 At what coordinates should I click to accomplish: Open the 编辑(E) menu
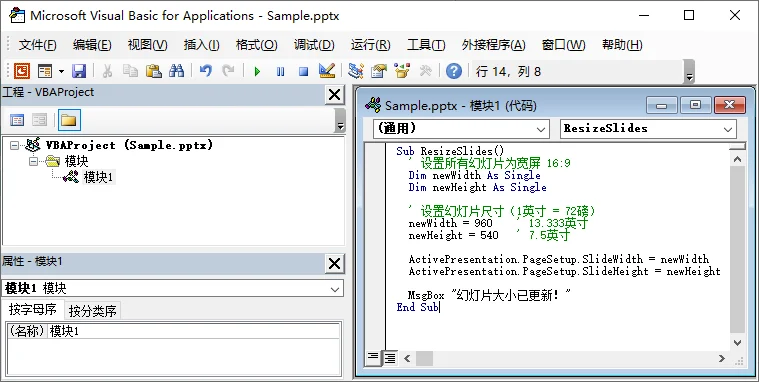(92, 45)
